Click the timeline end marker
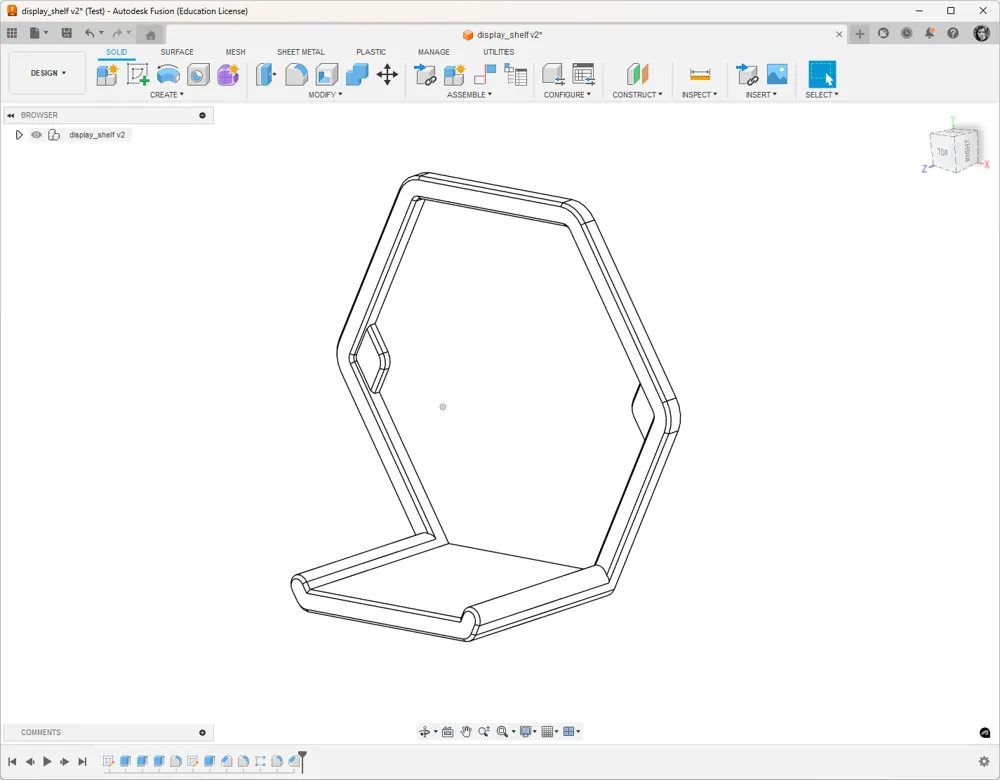The width and height of the screenshot is (1000, 780). click(x=302, y=761)
